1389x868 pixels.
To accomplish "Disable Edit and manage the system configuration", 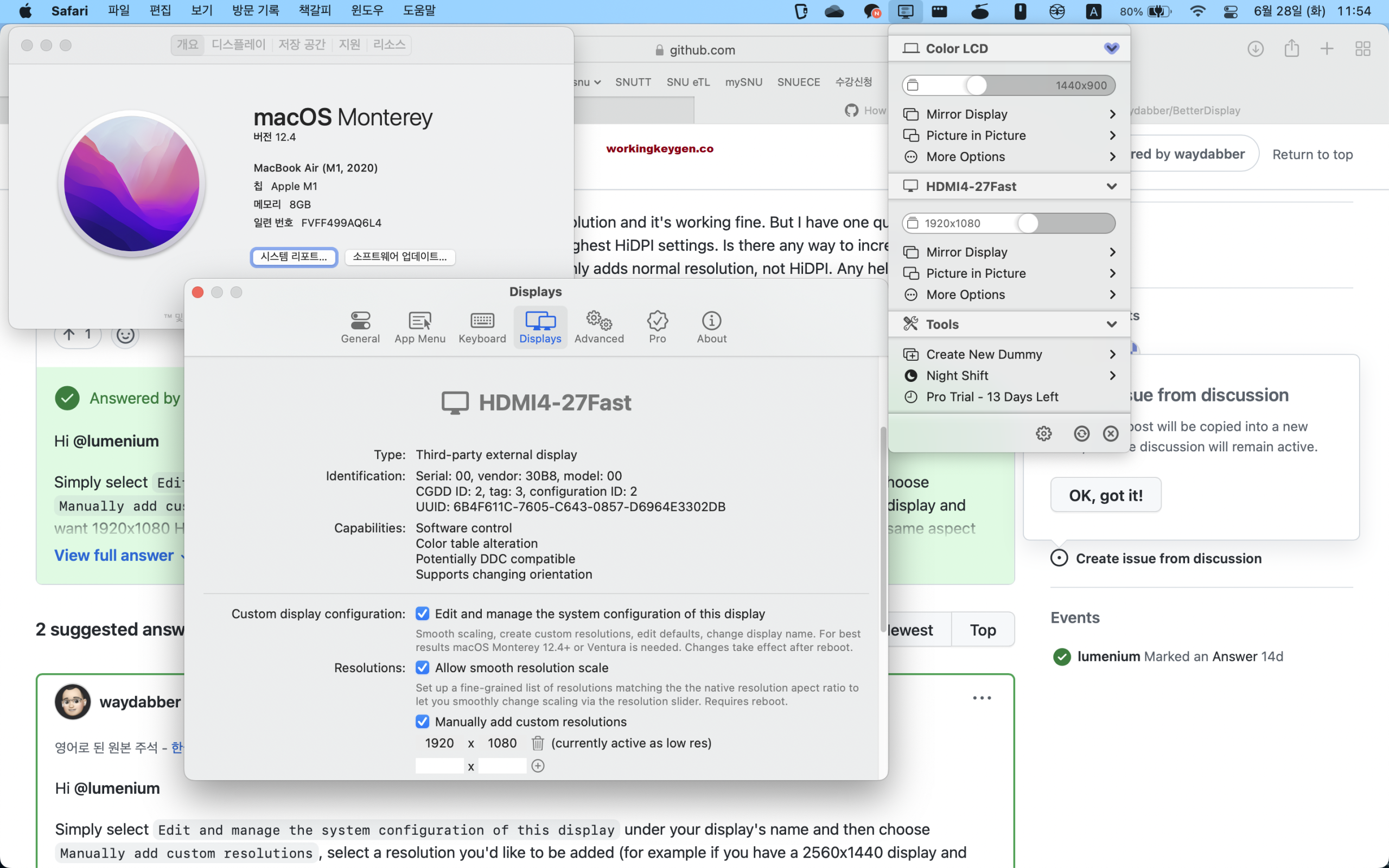I will (423, 613).
